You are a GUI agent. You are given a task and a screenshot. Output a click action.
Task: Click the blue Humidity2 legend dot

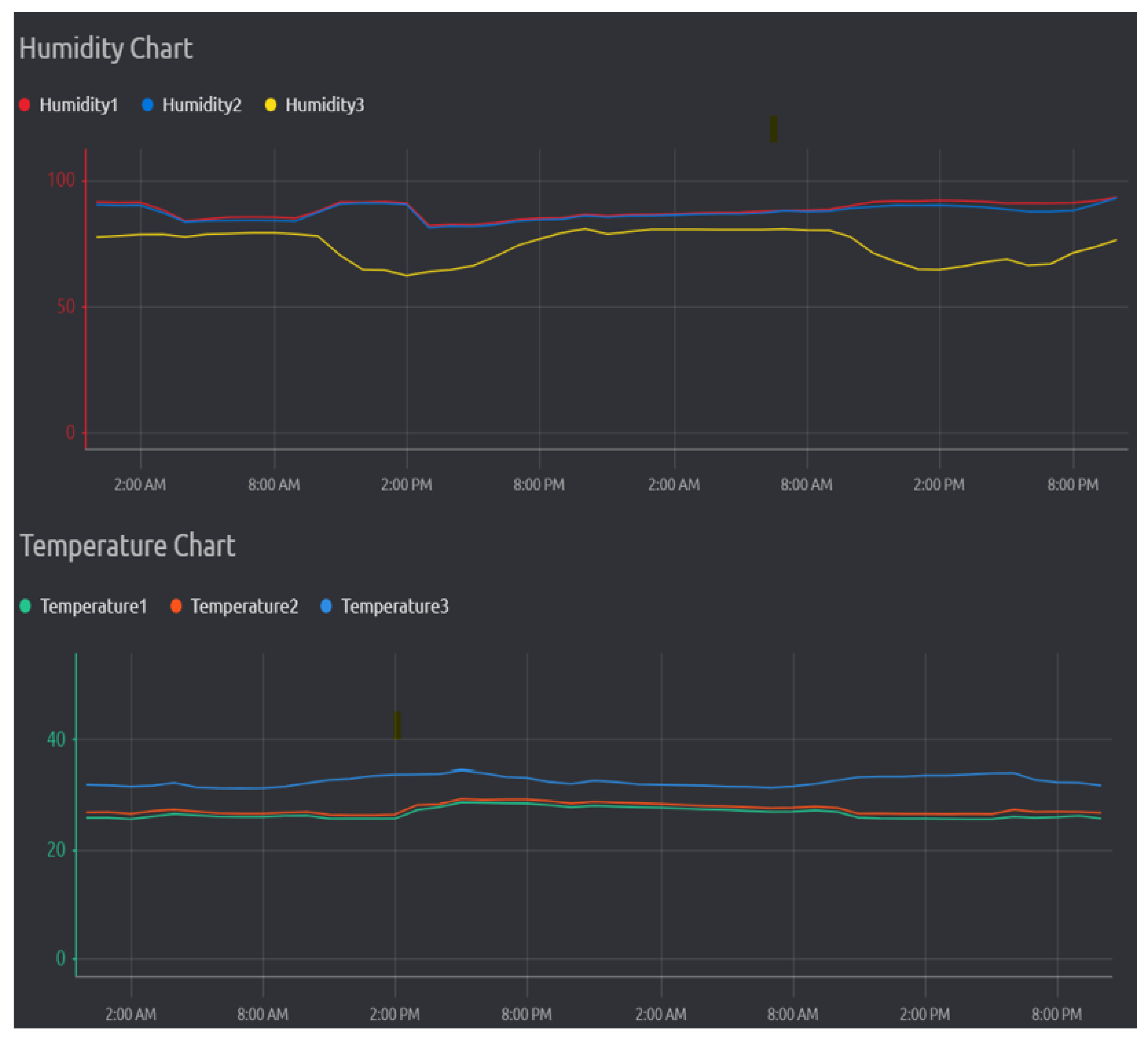point(147,105)
